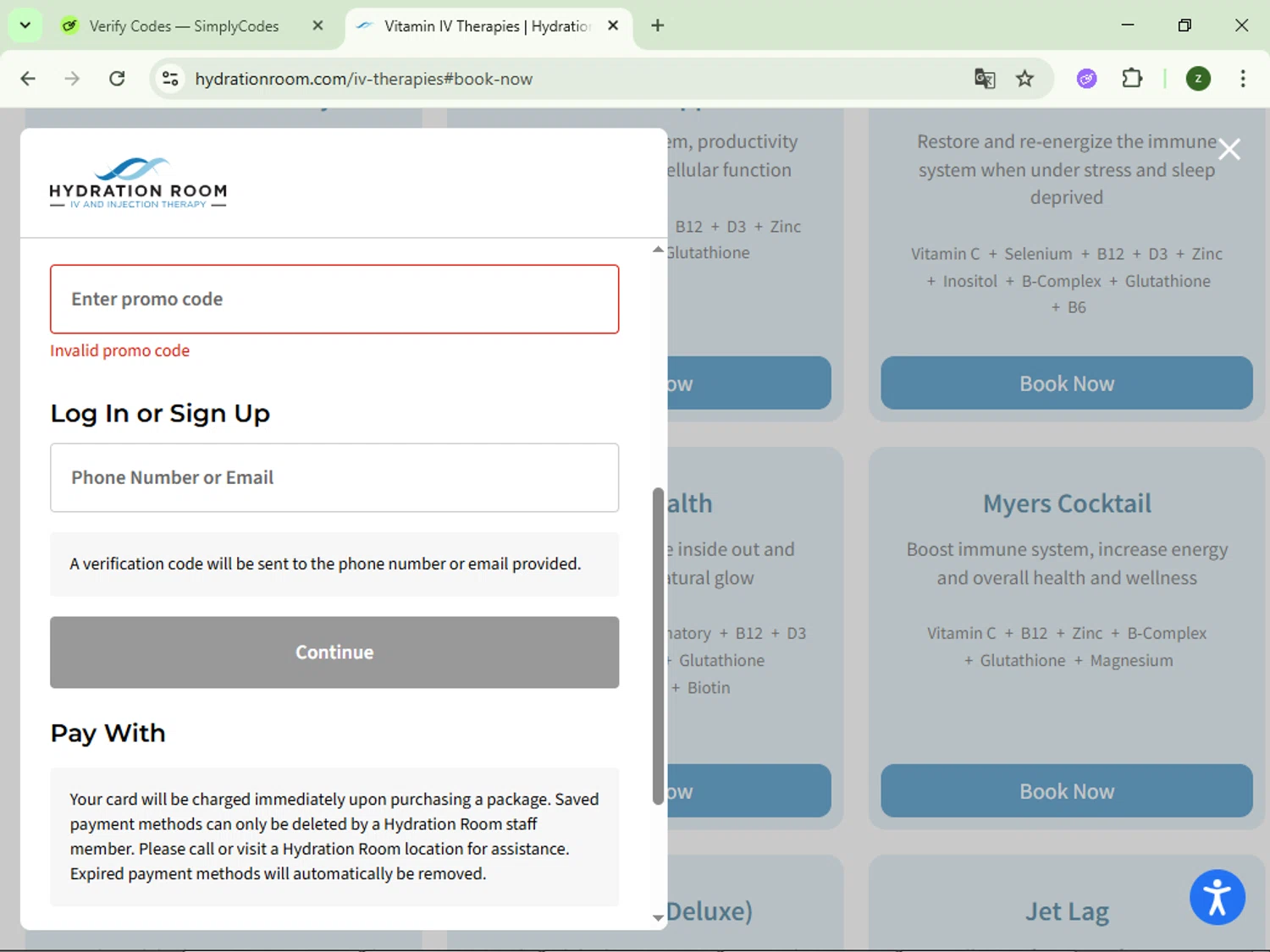
Task: Open the accessibility widget
Action: (1217, 897)
